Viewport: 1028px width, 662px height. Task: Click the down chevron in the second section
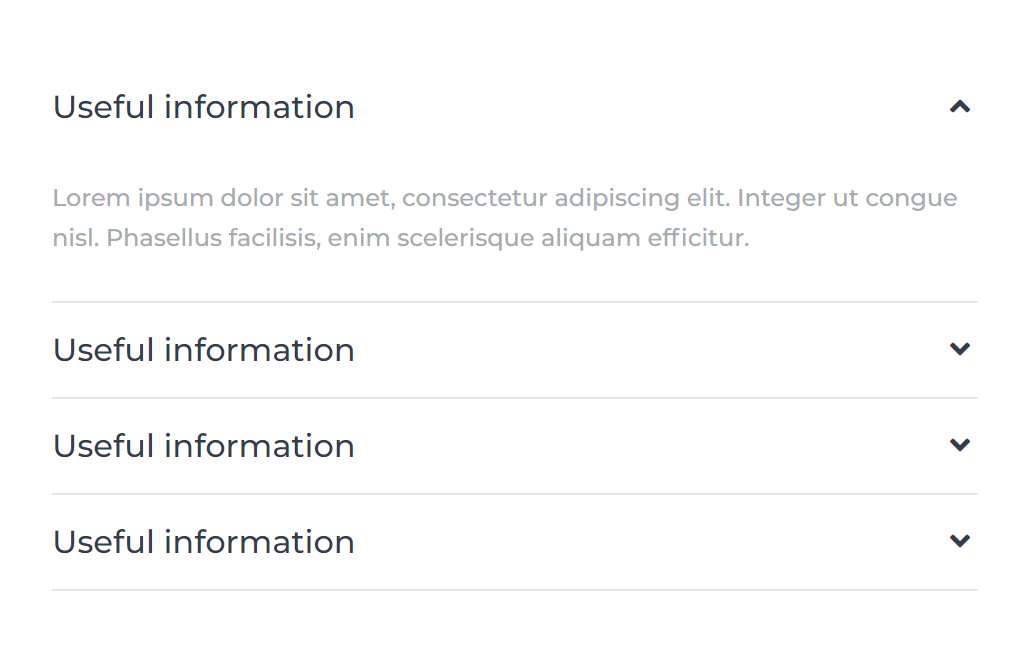[960, 349]
